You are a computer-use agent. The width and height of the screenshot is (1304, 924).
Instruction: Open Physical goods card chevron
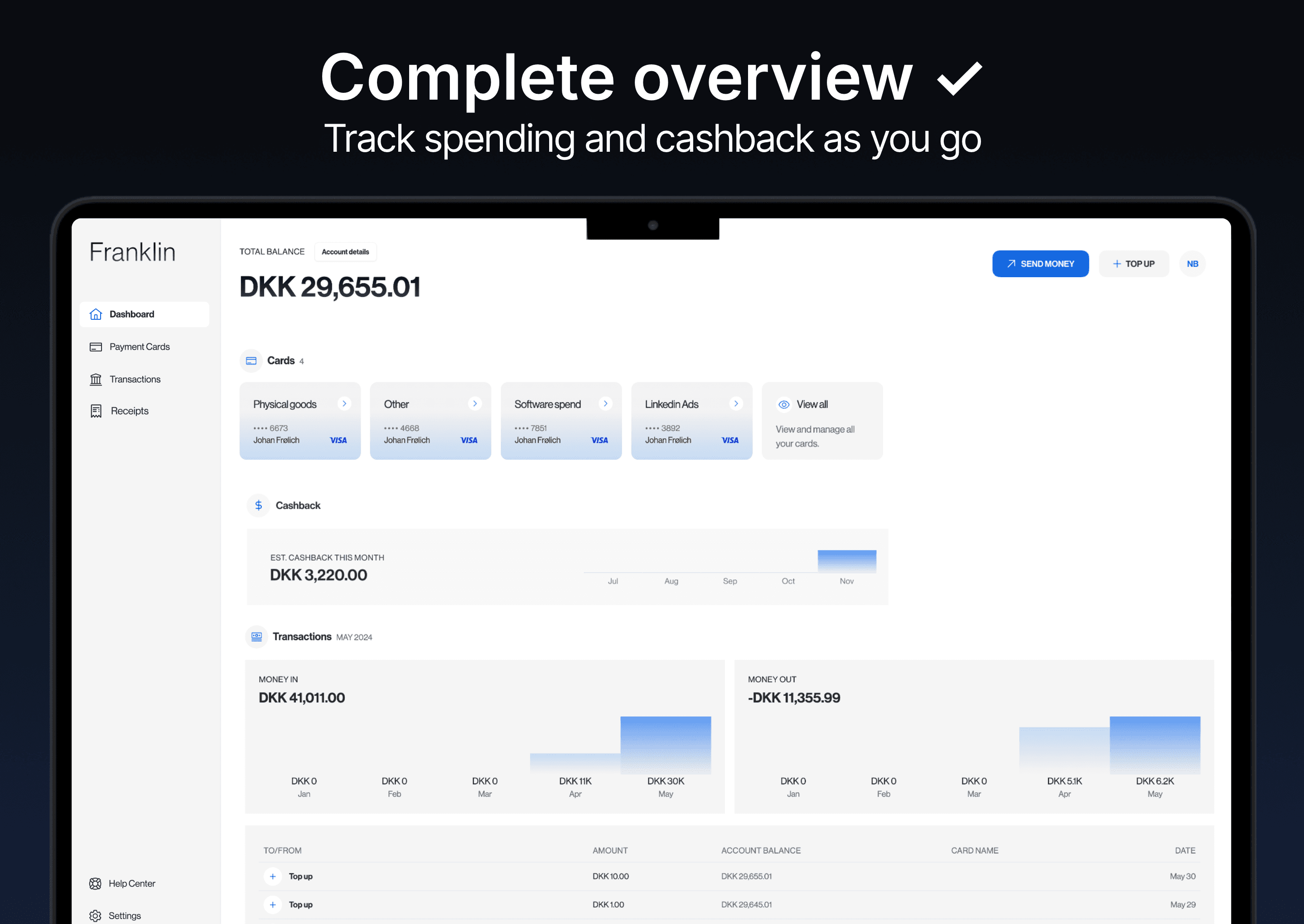(344, 404)
